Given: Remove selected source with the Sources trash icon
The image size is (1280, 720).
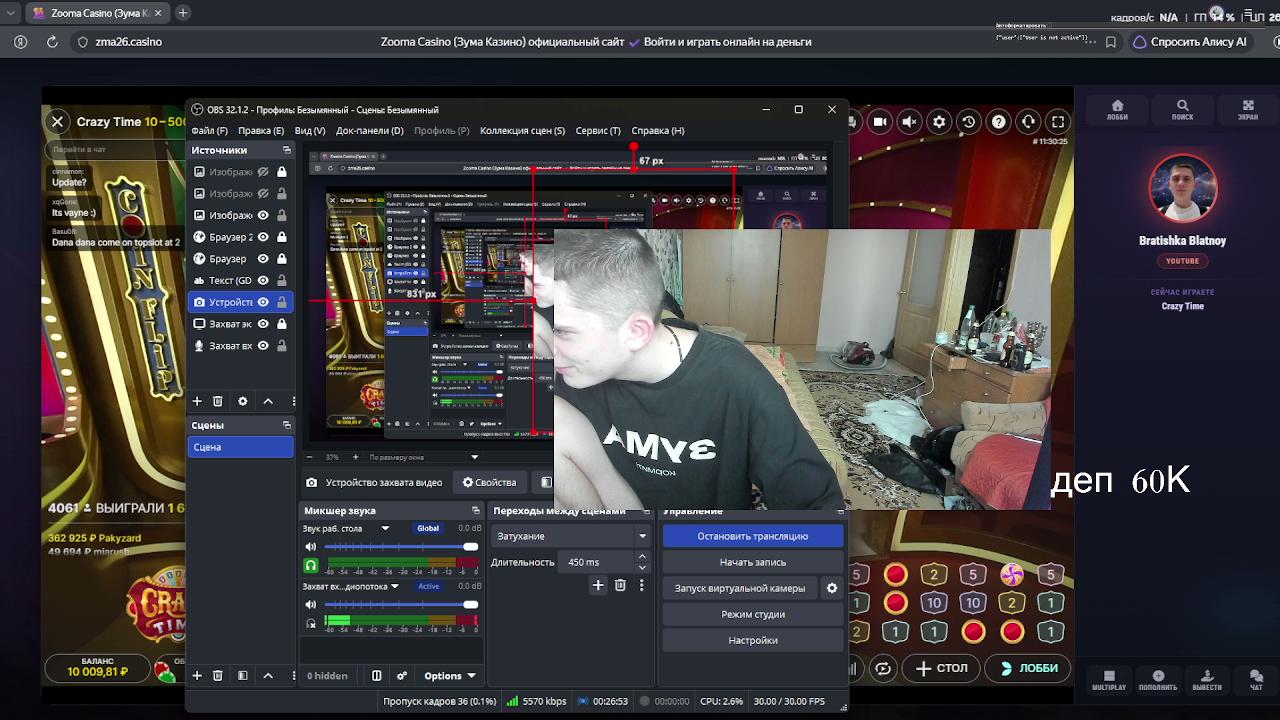Looking at the screenshot, I should pos(218,401).
